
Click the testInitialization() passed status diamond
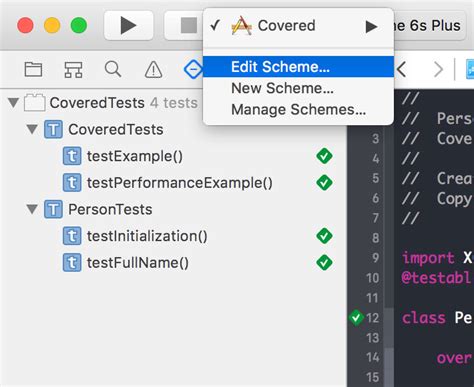[x=324, y=236]
